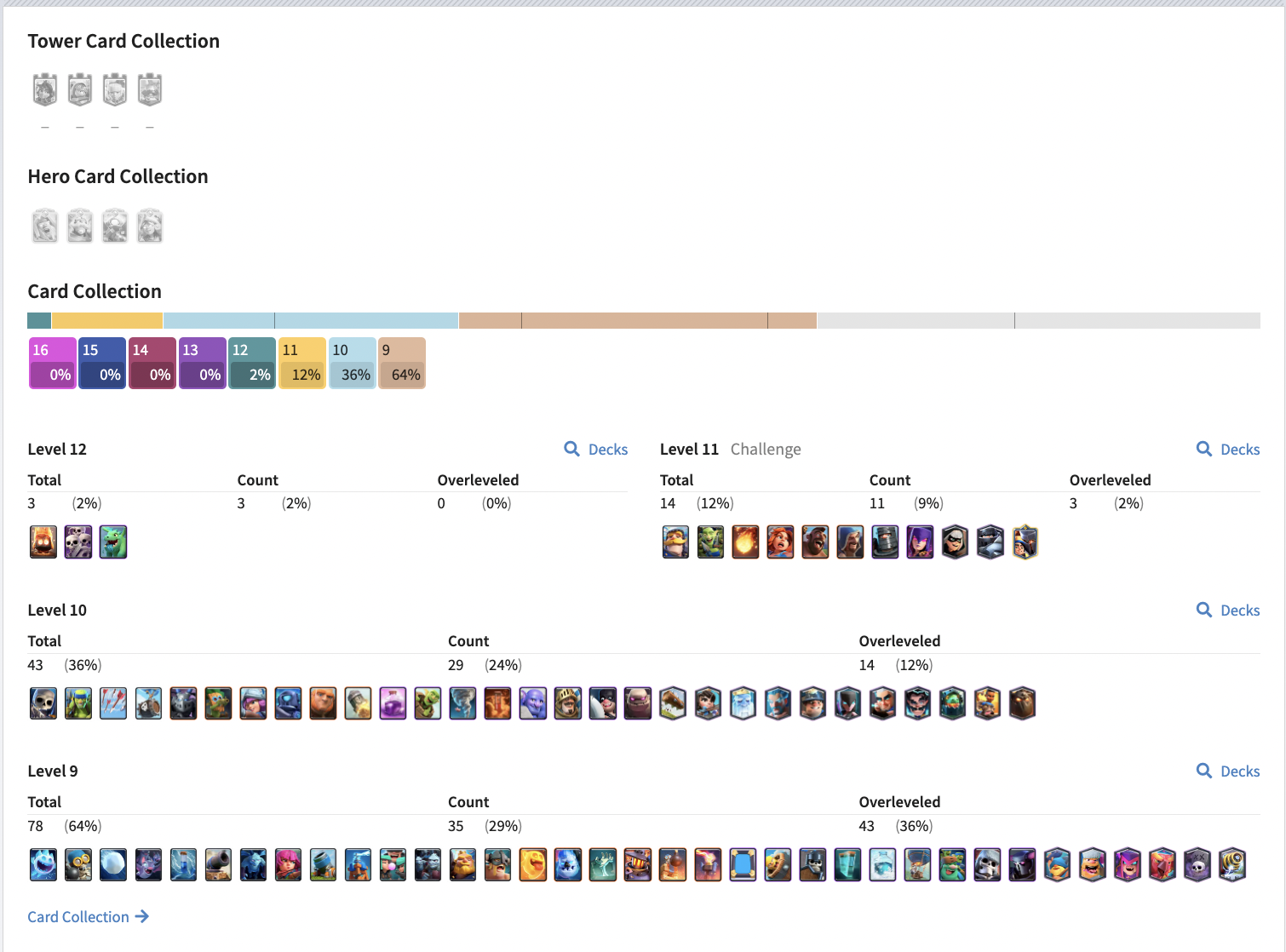Select the Bandit legendary card icon
This screenshot has height=952, width=1286.
(955, 542)
